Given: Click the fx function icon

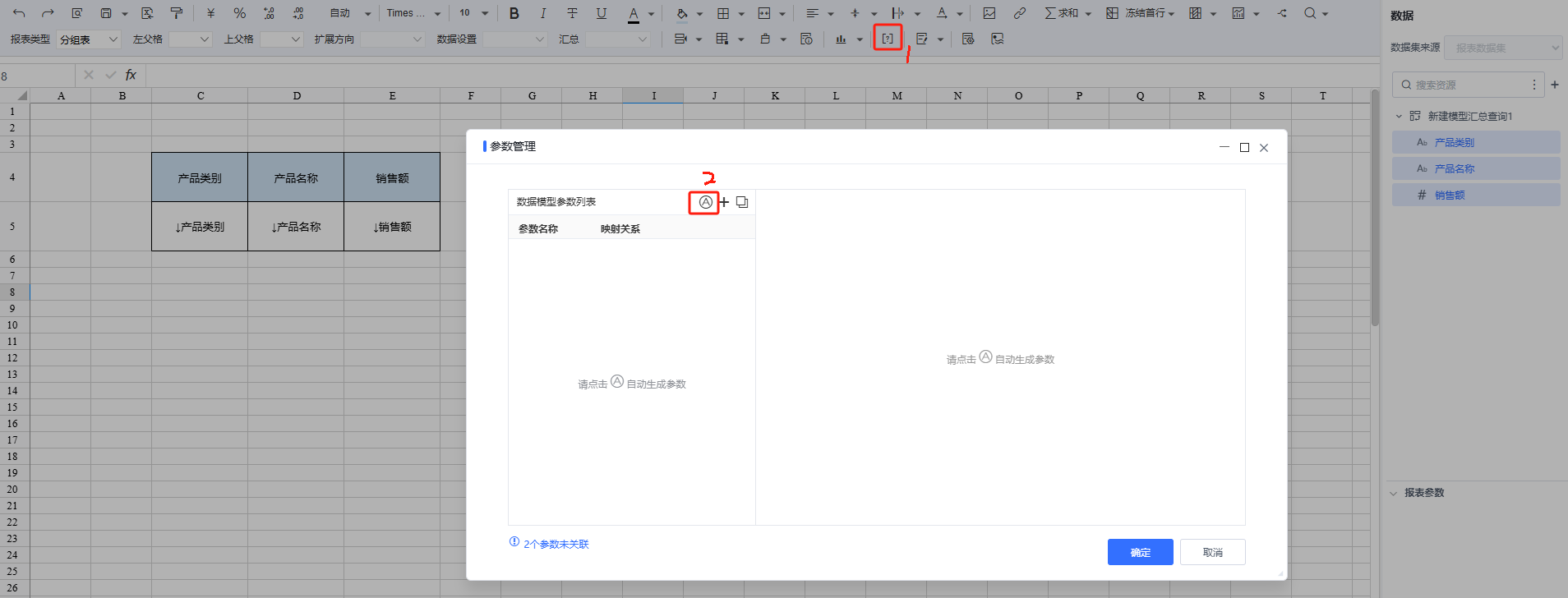Looking at the screenshot, I should click(x=131, y=75).
